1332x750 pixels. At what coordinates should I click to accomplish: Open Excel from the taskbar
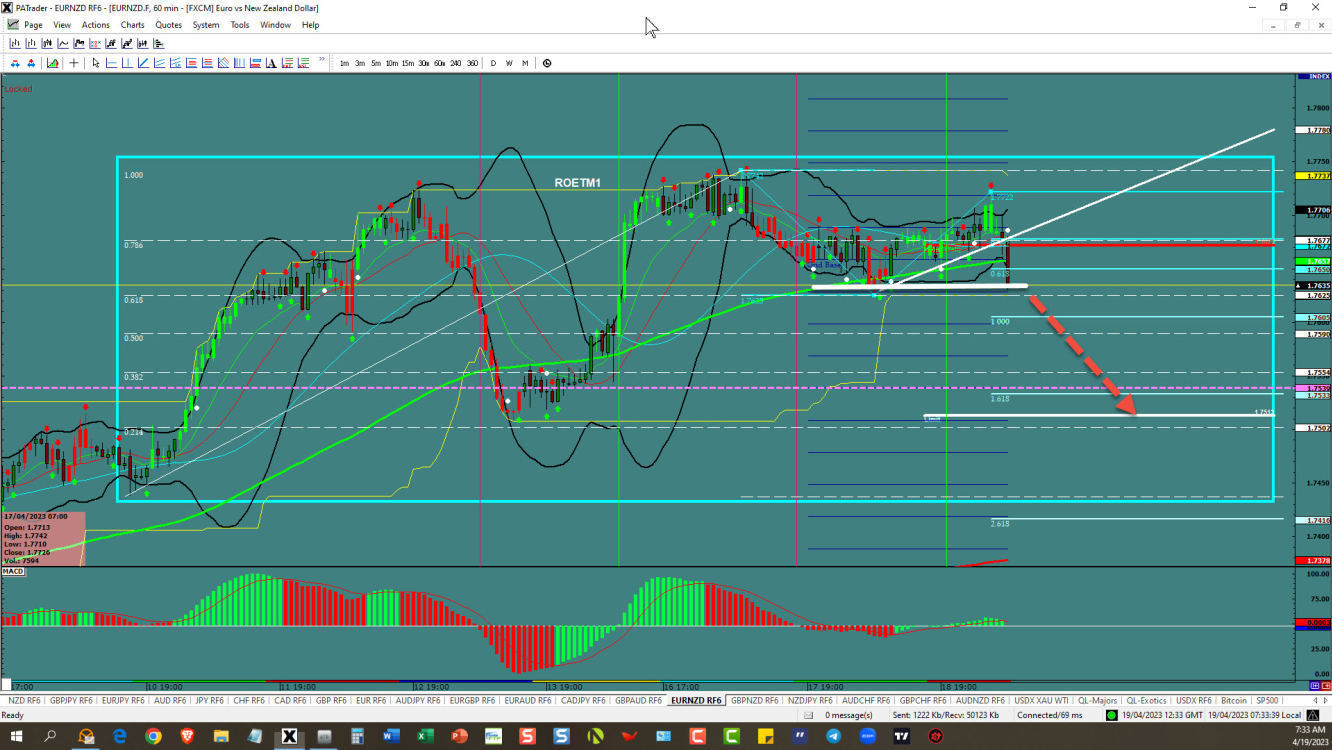point(425,737)
